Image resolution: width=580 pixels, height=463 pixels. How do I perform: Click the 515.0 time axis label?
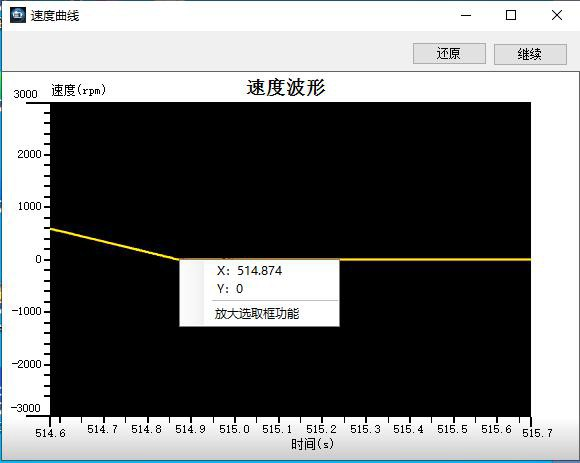pos(234,429)
